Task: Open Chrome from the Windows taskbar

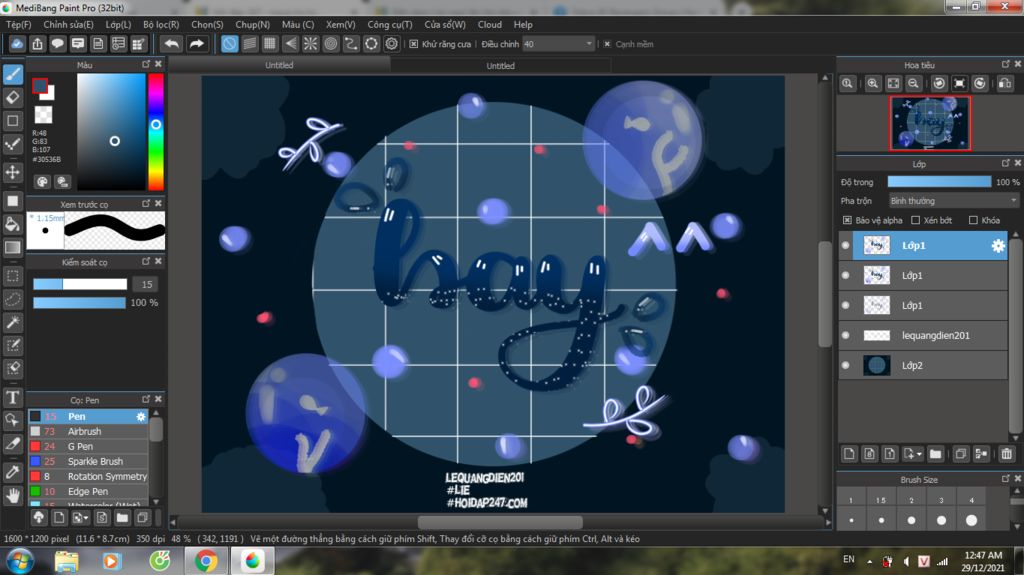Action: pos(206,561)
